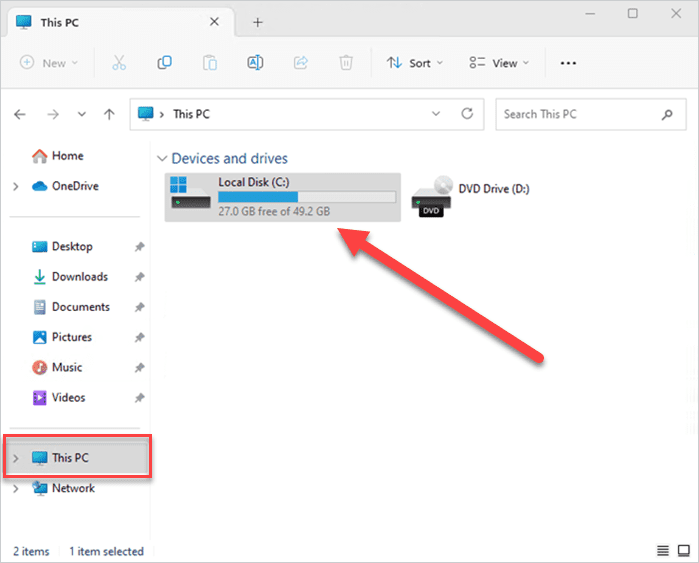Screen dimensions: 699x563
Task: Open Videos quick access folder
Action: tap(59, 397)
